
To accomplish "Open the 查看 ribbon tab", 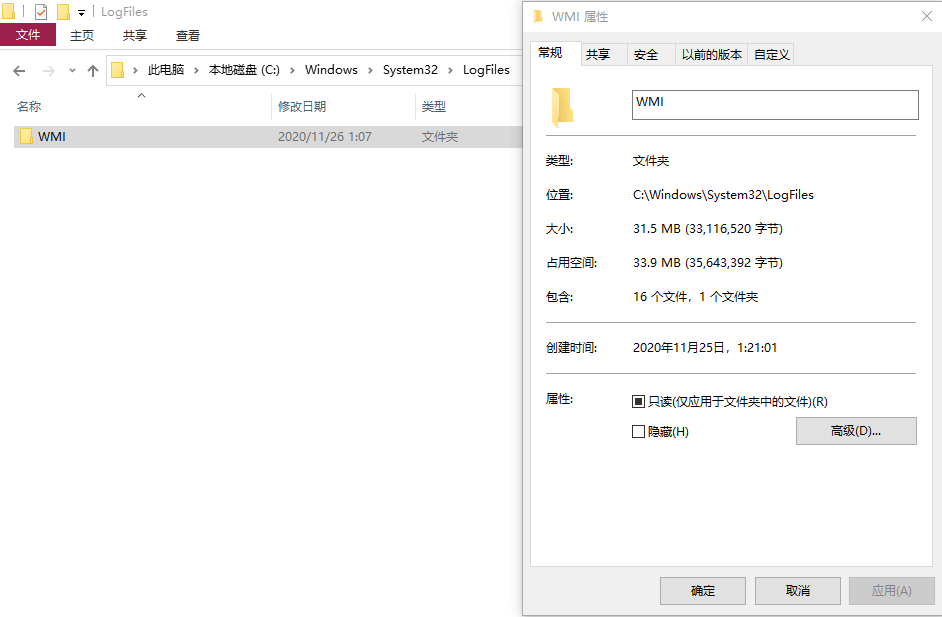I will pyautogui.click(x=187, y=35).
